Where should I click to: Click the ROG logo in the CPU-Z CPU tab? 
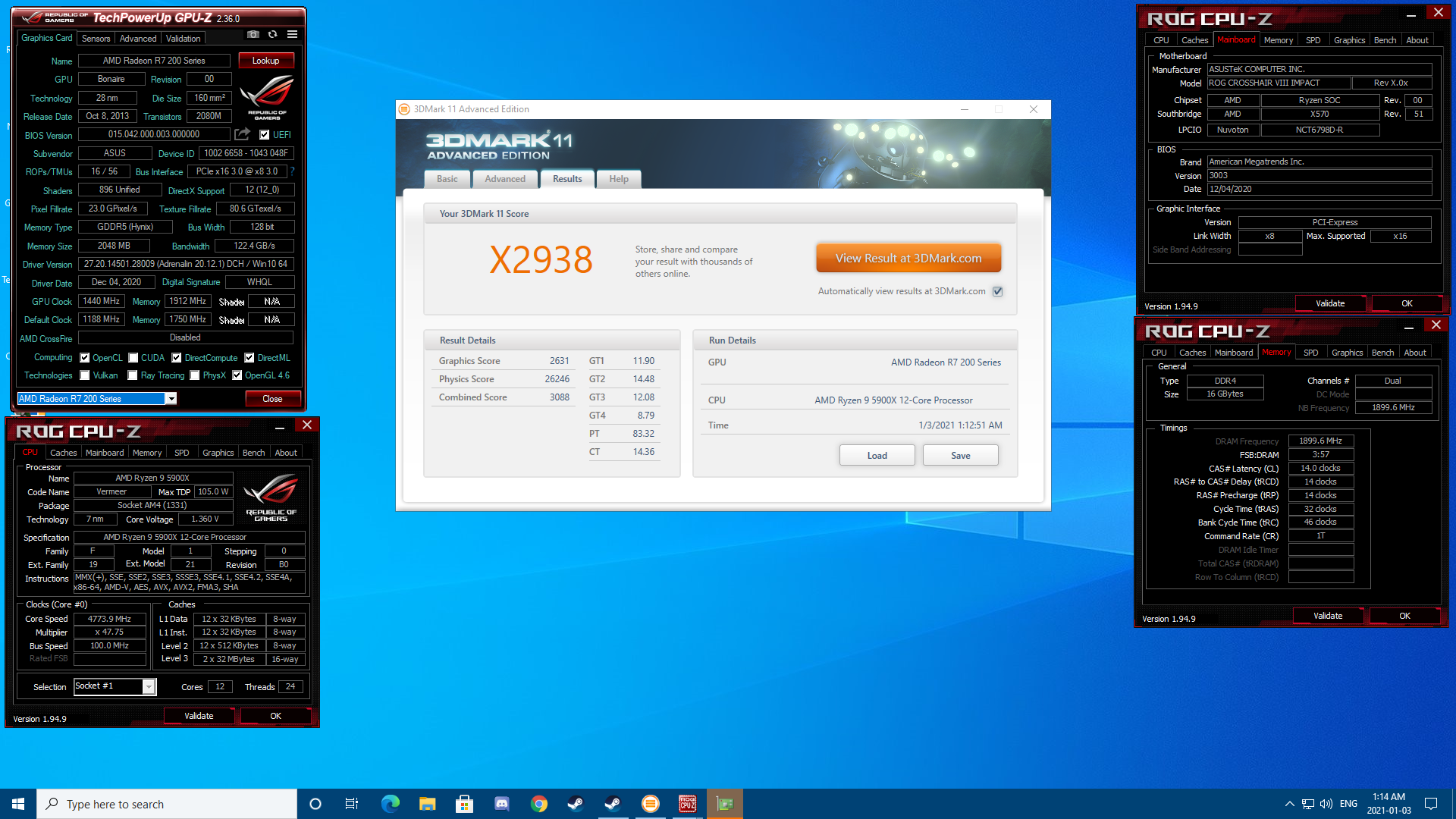click(x=271, y=497)
